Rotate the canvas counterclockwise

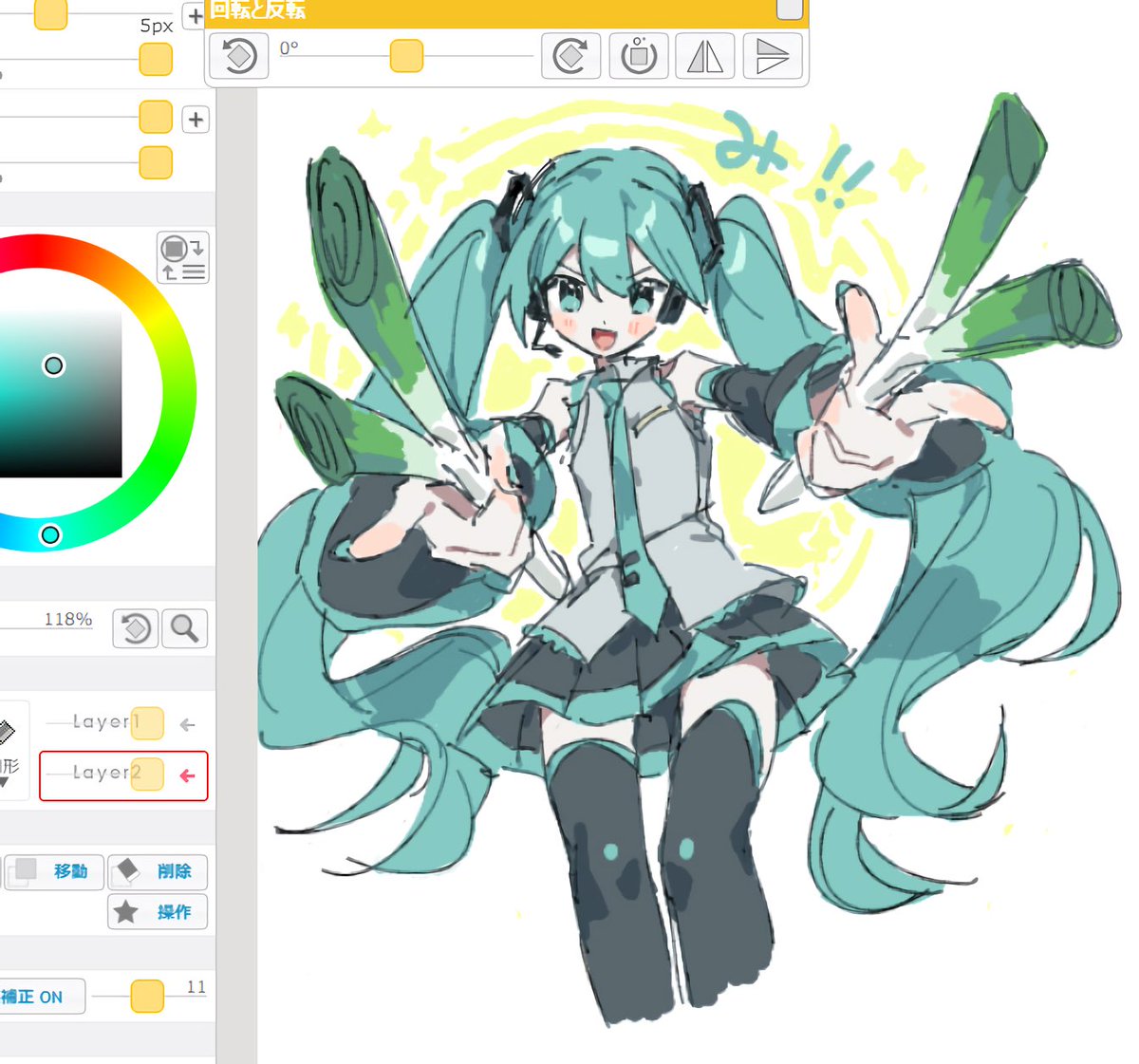click(x=237, y=56)
